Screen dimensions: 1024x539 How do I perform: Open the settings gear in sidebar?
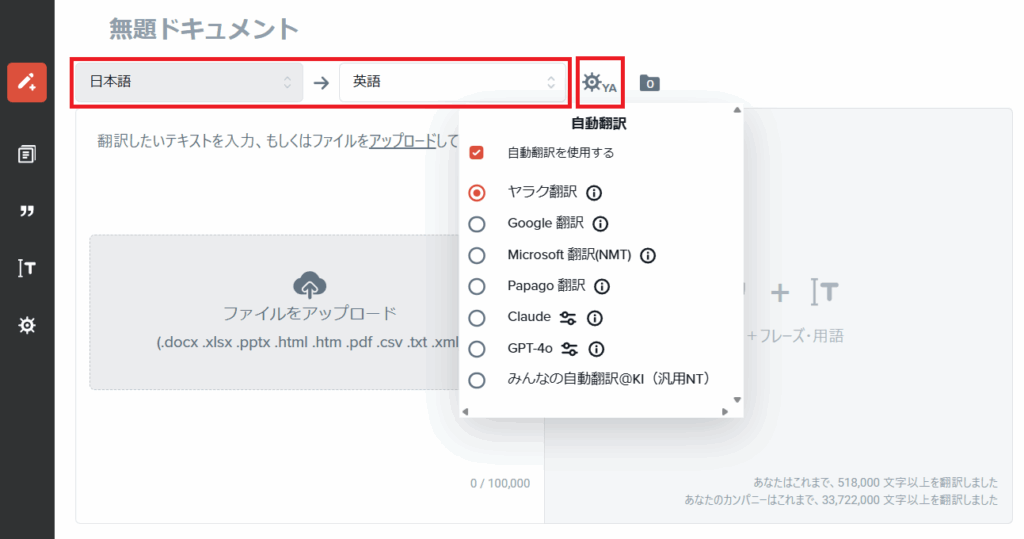tap(27, 325)
